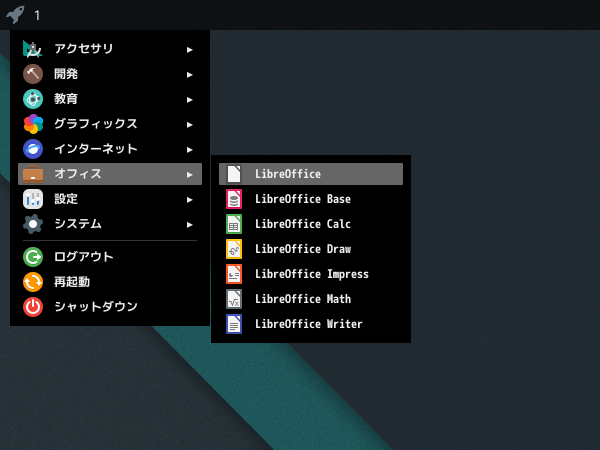This screenshot has width=600, height=450.
Task: Click the gray LibreOffice Math icon
Action: [234, 299]
